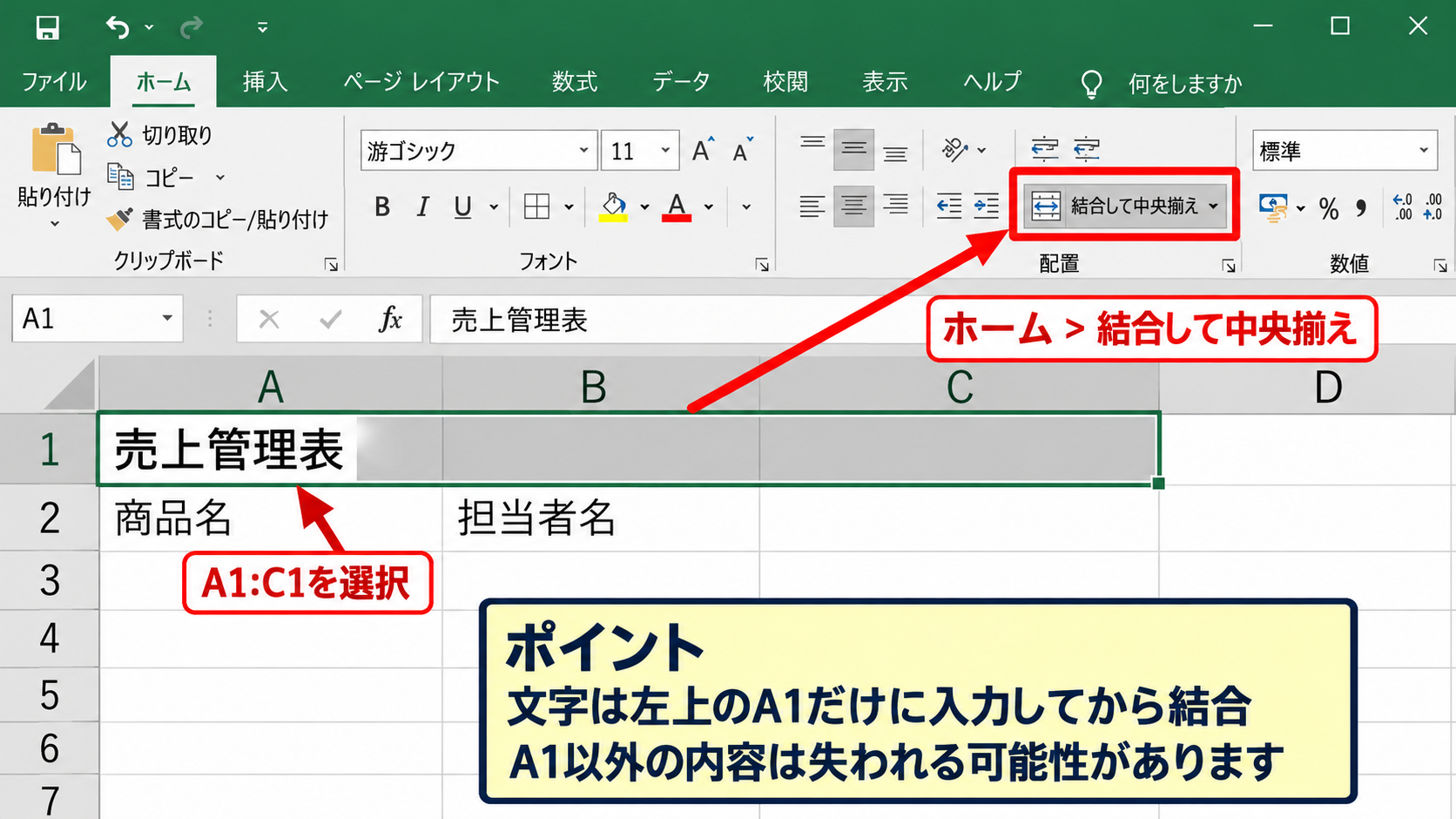The width and height of the screenshot is (1456, 819).
Task: Click the コピー copy button
Action: (152, 177)
